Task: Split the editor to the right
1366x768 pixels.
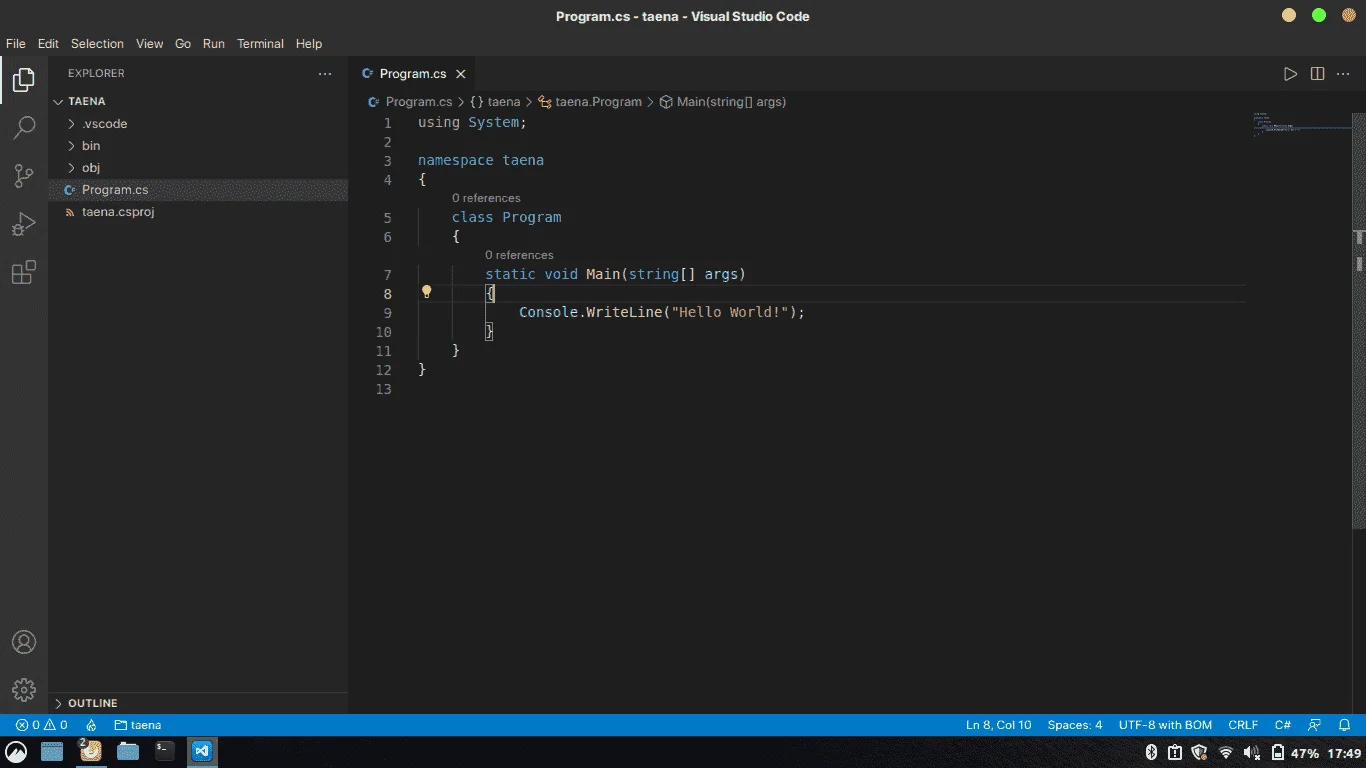Action: 1317,74
